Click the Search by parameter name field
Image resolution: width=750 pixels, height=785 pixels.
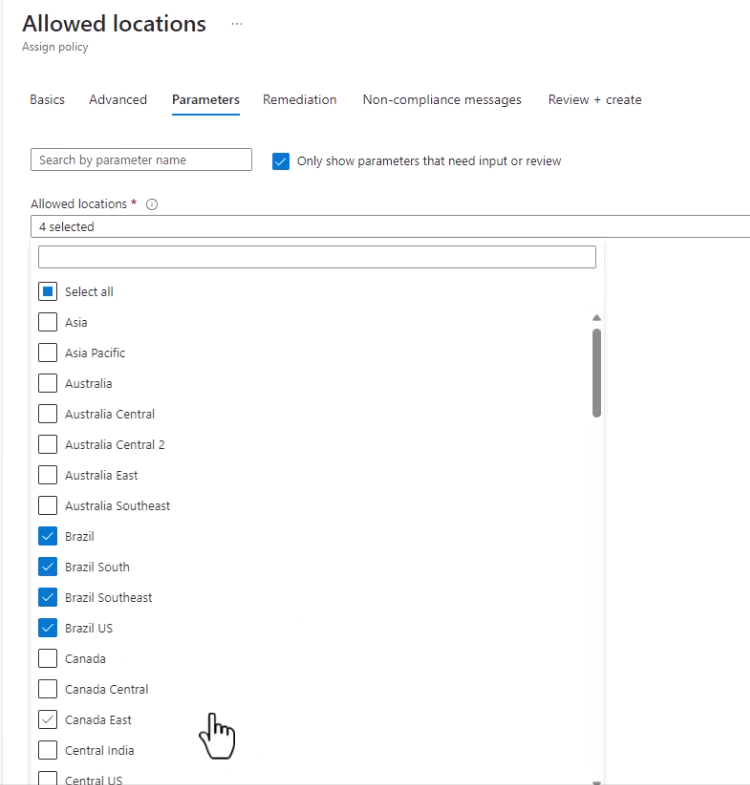pyautogui.click(x=141, y=160)
